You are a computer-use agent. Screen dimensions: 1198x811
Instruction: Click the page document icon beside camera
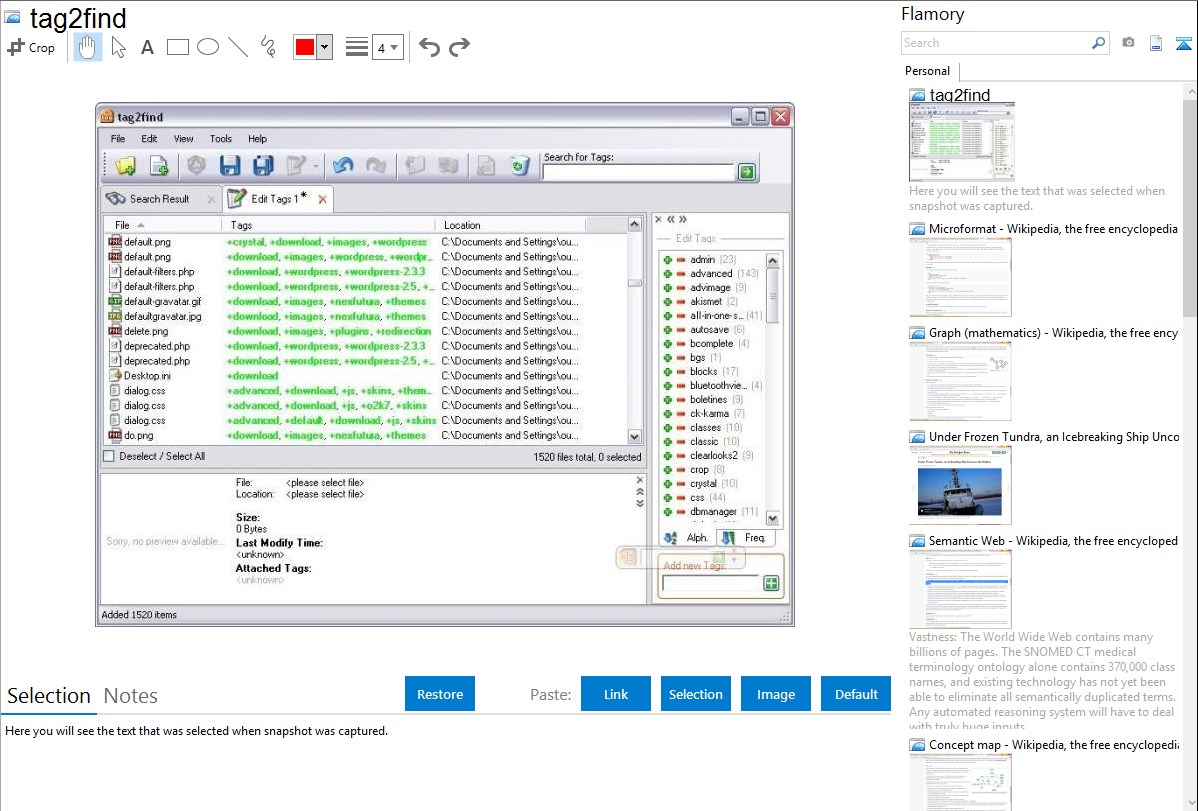[x=1156, y=43]
